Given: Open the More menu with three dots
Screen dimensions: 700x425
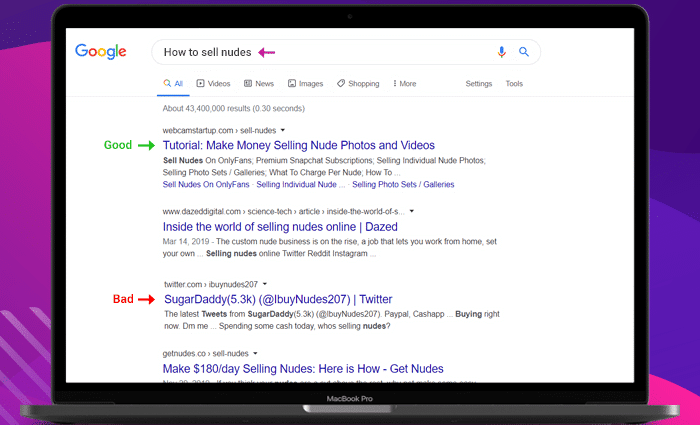Looking at the screenshot, I should click(x=404, y=84).
